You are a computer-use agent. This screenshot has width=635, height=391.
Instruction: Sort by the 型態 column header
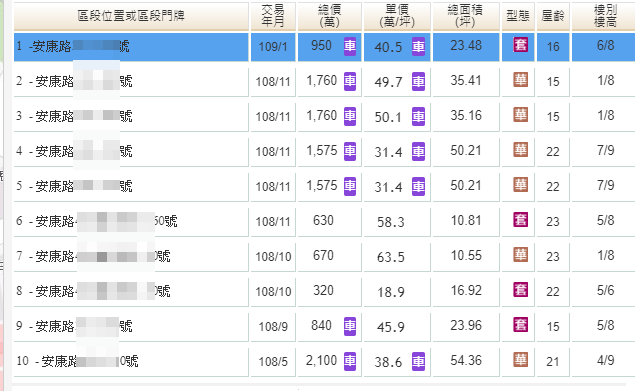pyautogui.click(x=518, y=16)
